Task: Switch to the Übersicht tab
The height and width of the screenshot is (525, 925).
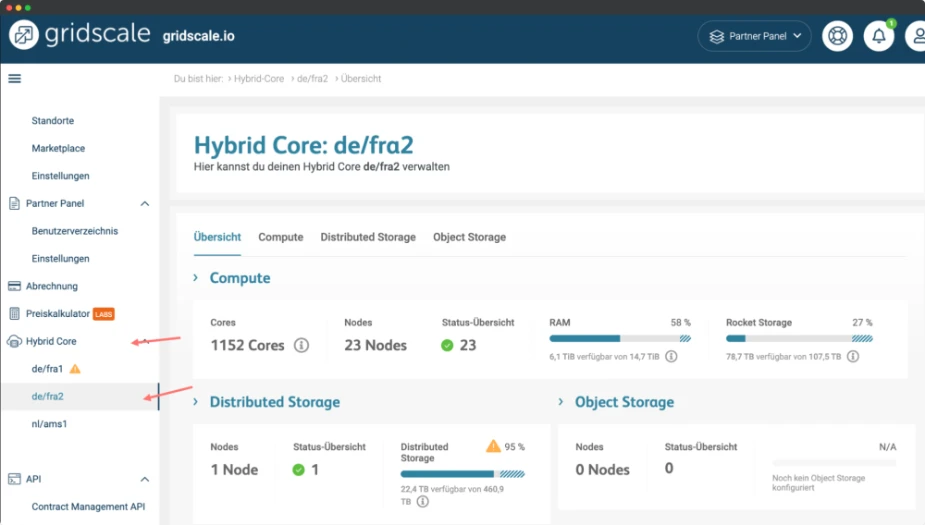Action: [x=217, y=237]
